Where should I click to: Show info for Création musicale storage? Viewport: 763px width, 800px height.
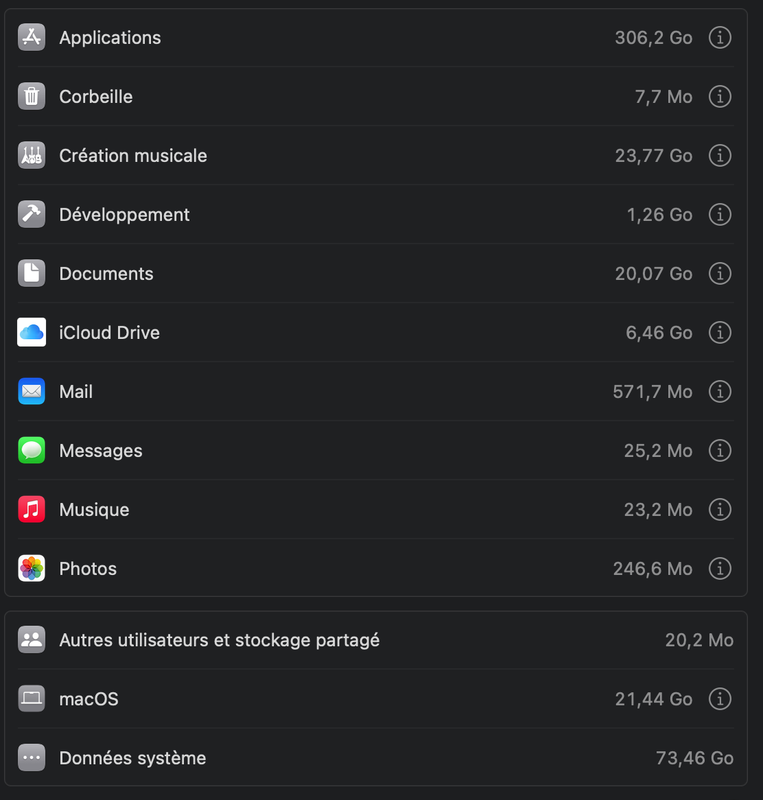(x=719, y=156)
